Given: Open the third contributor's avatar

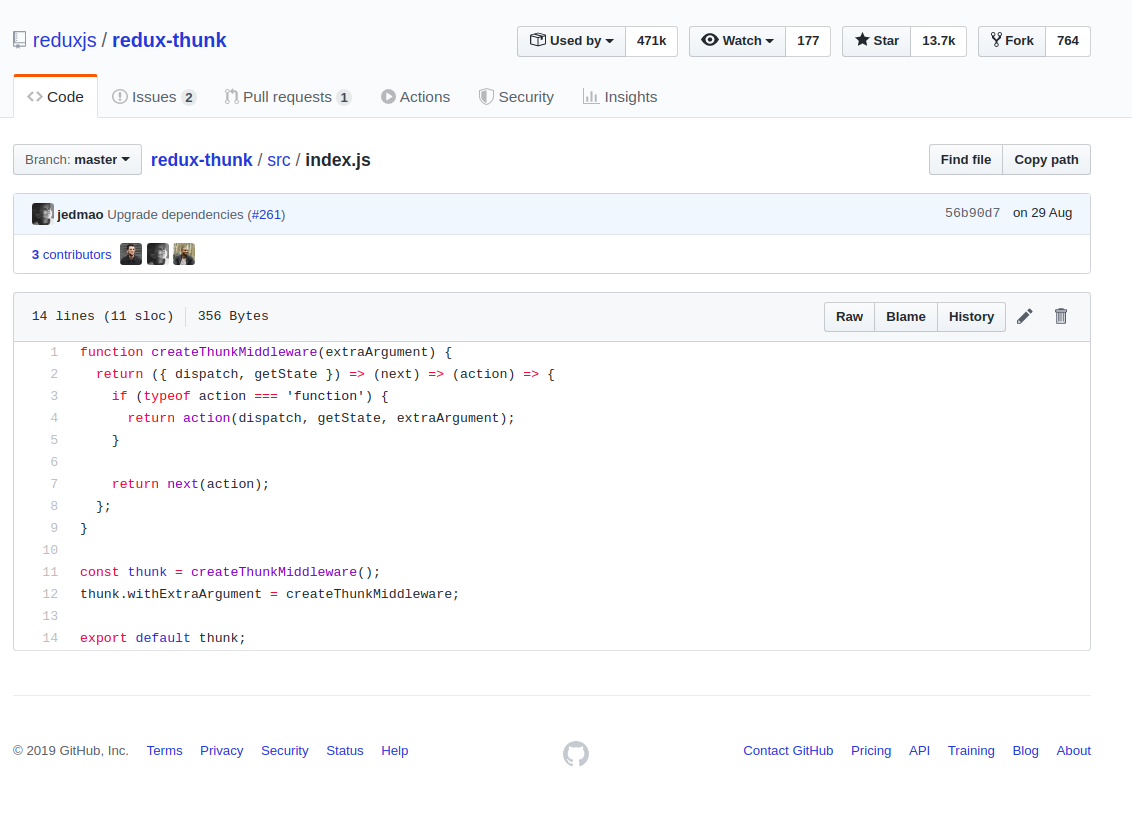Looking at the screenshot, I should tap(184, 254).
